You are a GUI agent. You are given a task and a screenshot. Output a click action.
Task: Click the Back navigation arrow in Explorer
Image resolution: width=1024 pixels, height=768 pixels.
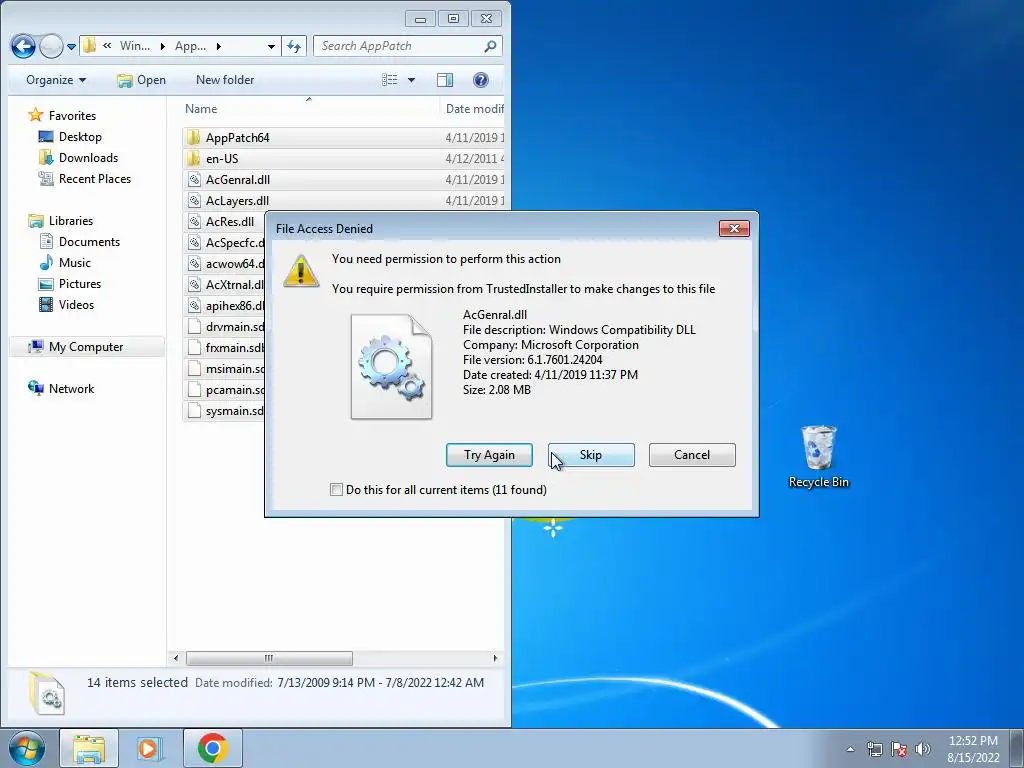click(x=23, y=46)
